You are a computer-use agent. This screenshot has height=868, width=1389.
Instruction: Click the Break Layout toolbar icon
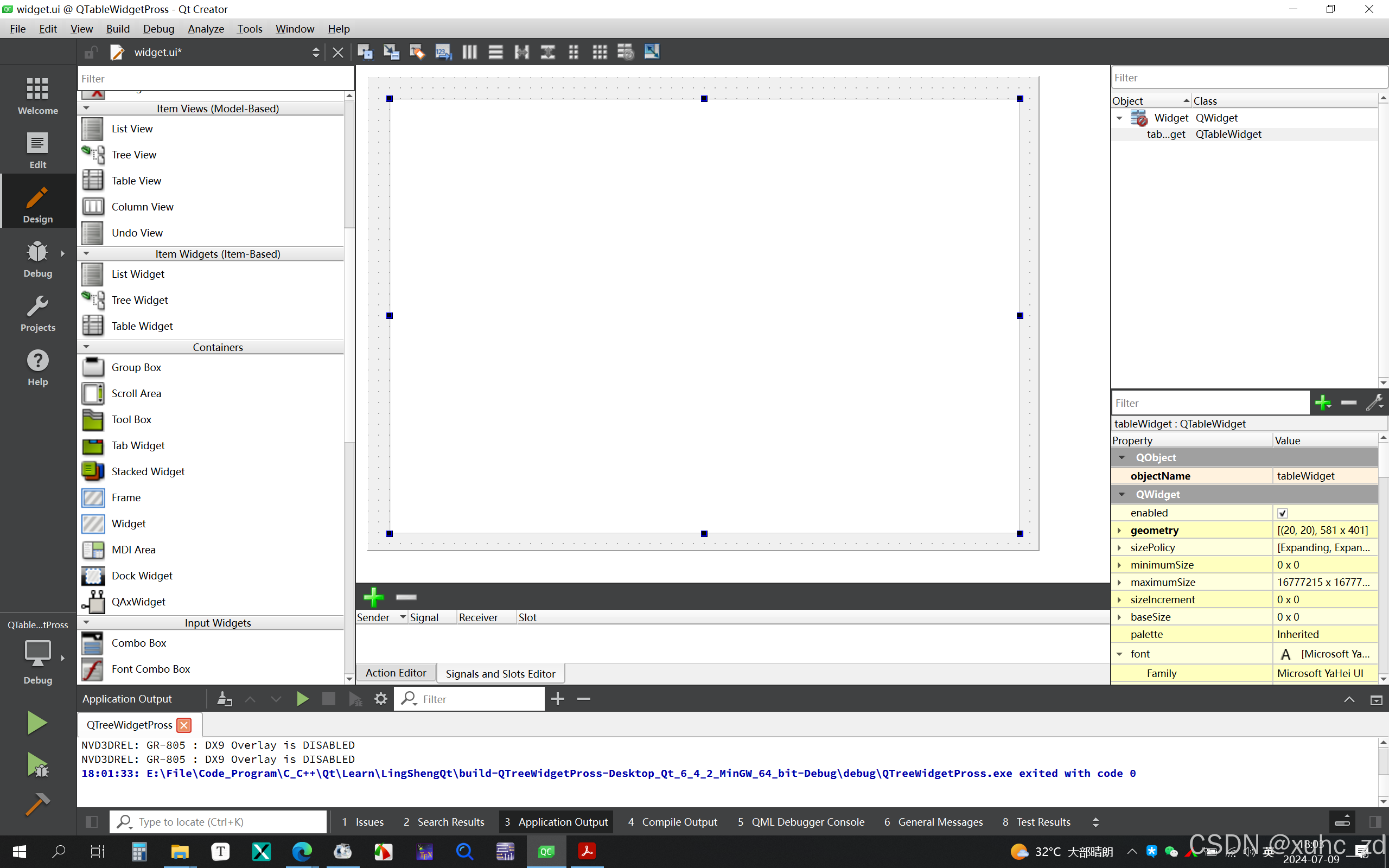click(626, 52)
